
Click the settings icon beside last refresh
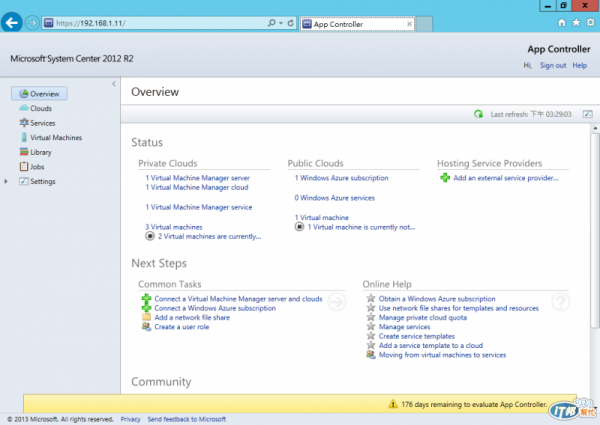pyautogui.click(x=588, y=114)
